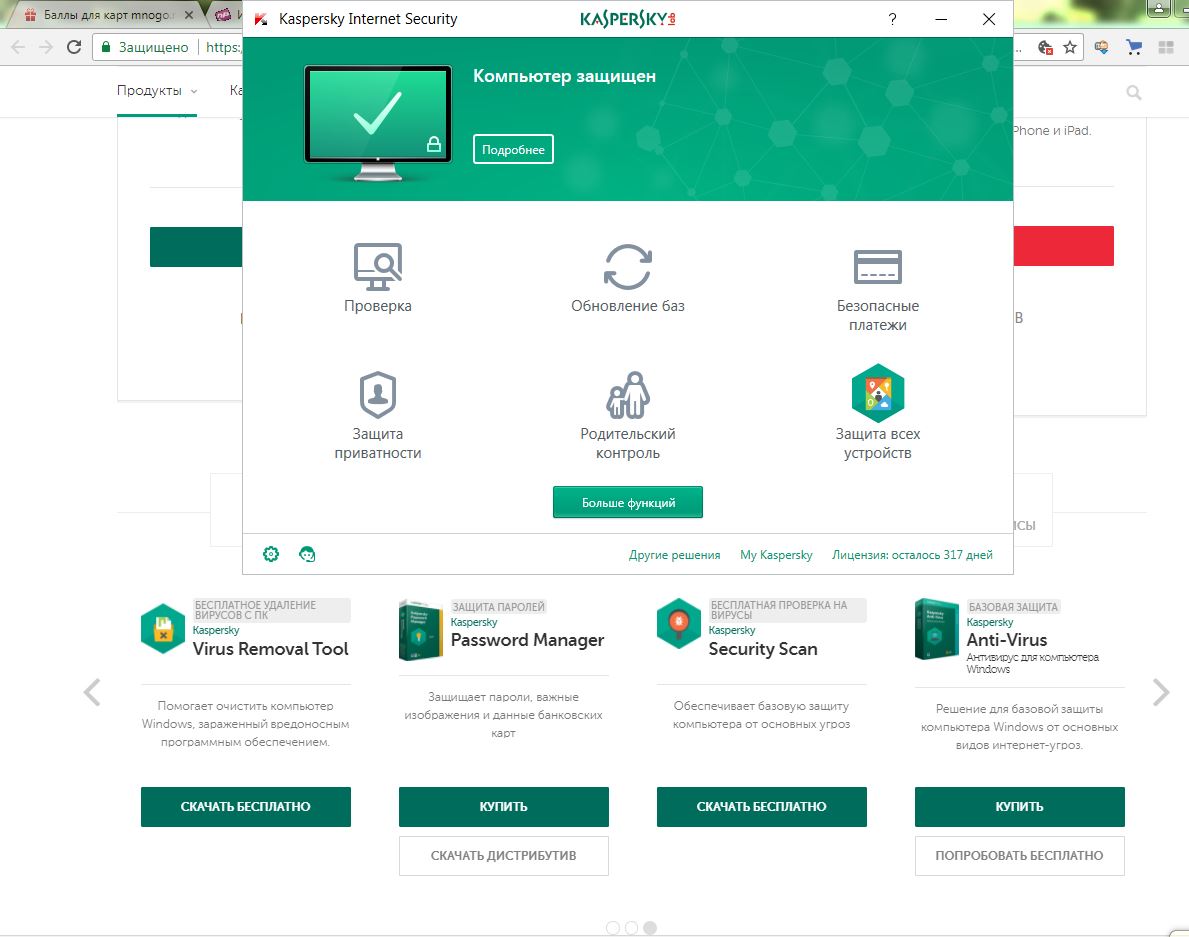Open Virus Removal Tool title
The height and width of the screenshot is (937, 1189).
click(270, 649)
